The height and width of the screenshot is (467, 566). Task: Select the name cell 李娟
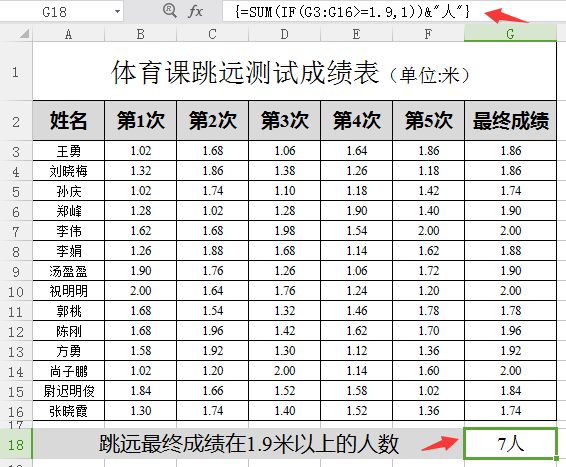(69, 251)
